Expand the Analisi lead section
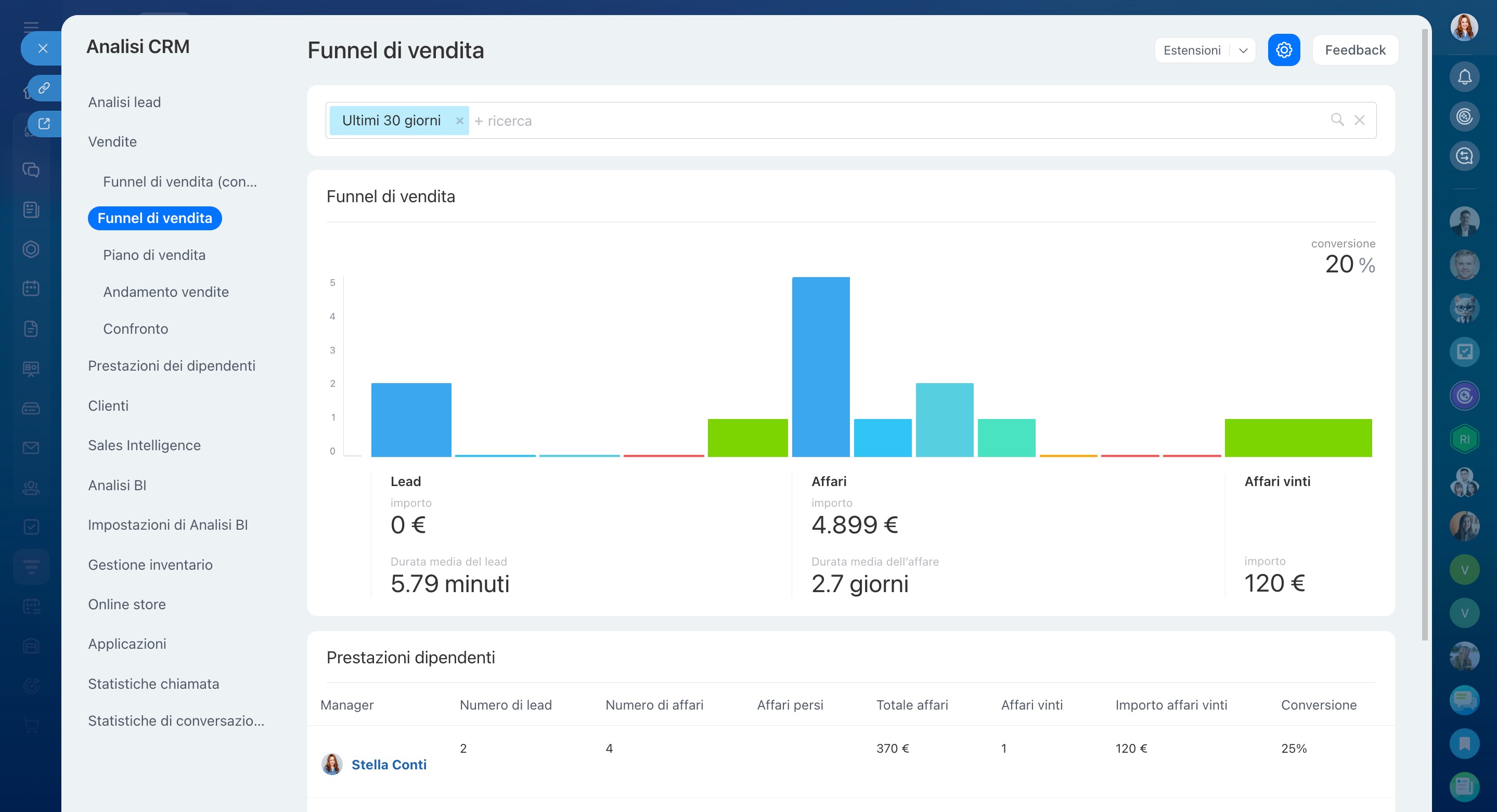Screen dimensions: 1497x812 [x=124, y=102]
